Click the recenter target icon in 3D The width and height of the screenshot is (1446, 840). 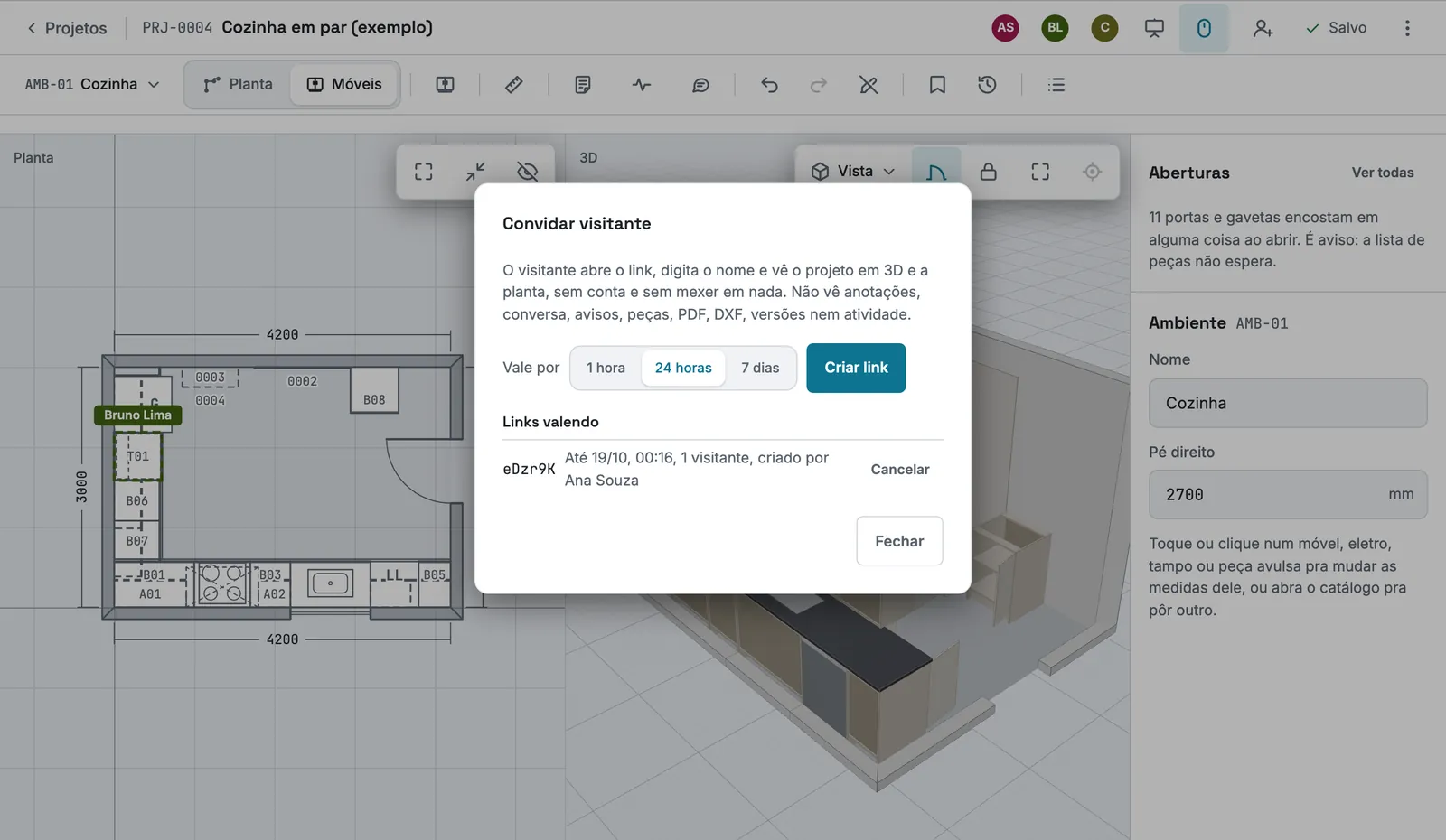tap(1092, 171)
